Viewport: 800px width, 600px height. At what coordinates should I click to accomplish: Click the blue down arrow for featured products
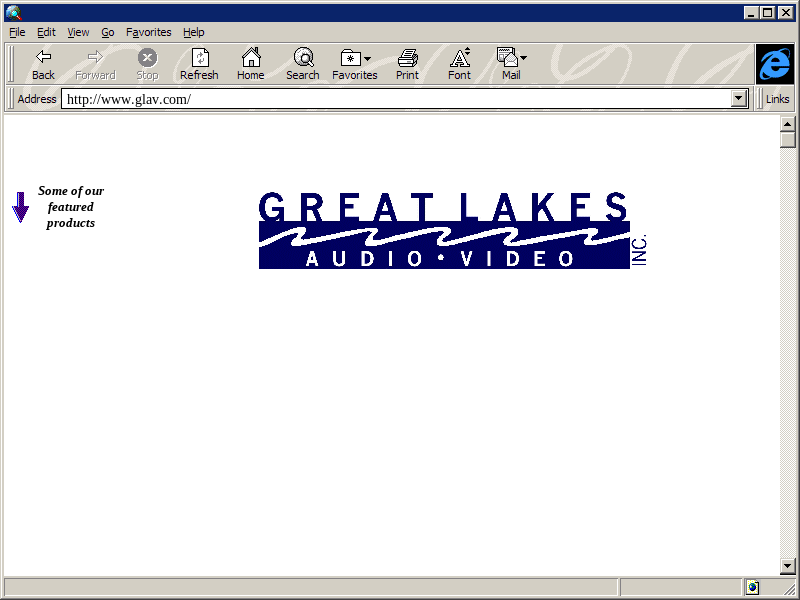click(x=20, y=207)
